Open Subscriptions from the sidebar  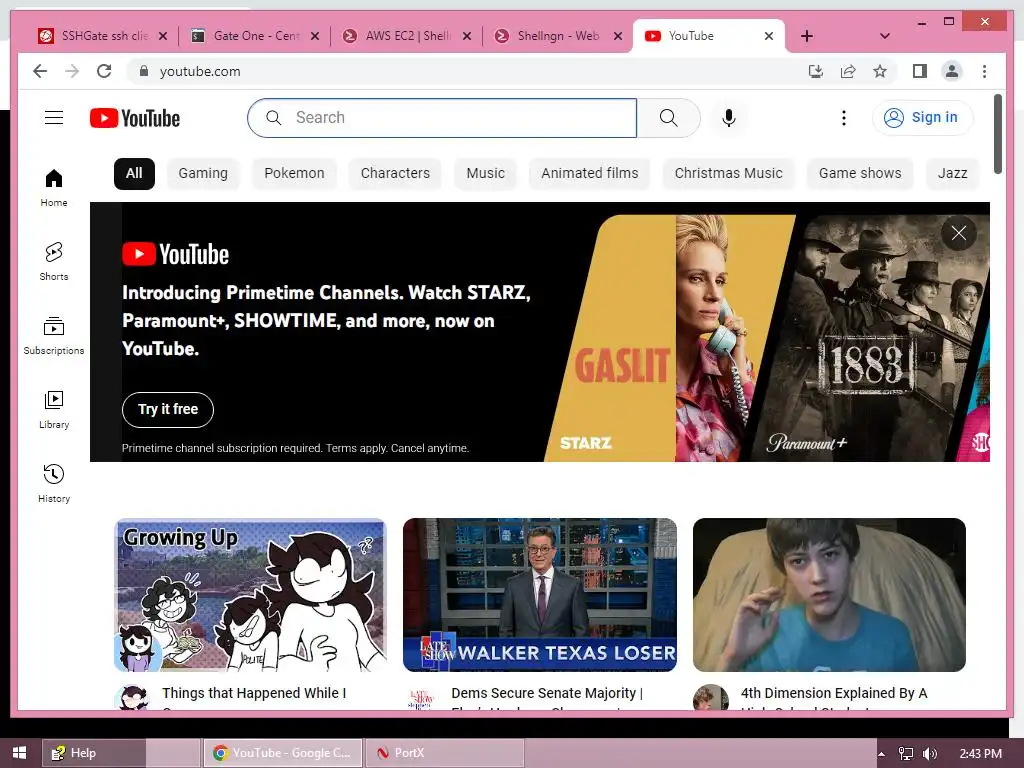pos(54,335)
